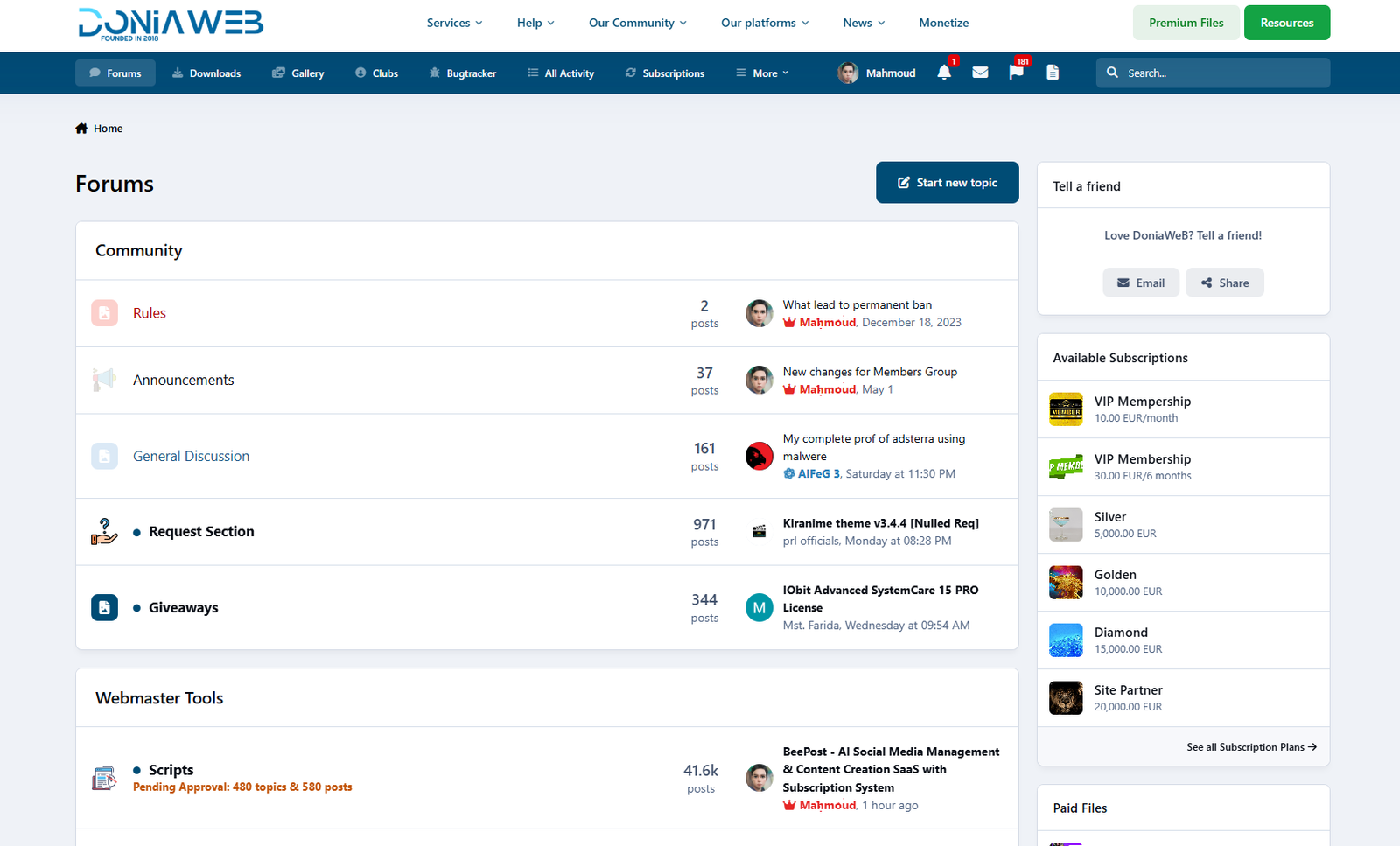Open the messages envelope icon
Screen dimensions: 1400x846
pyautogui.click(x=980, y=73)
